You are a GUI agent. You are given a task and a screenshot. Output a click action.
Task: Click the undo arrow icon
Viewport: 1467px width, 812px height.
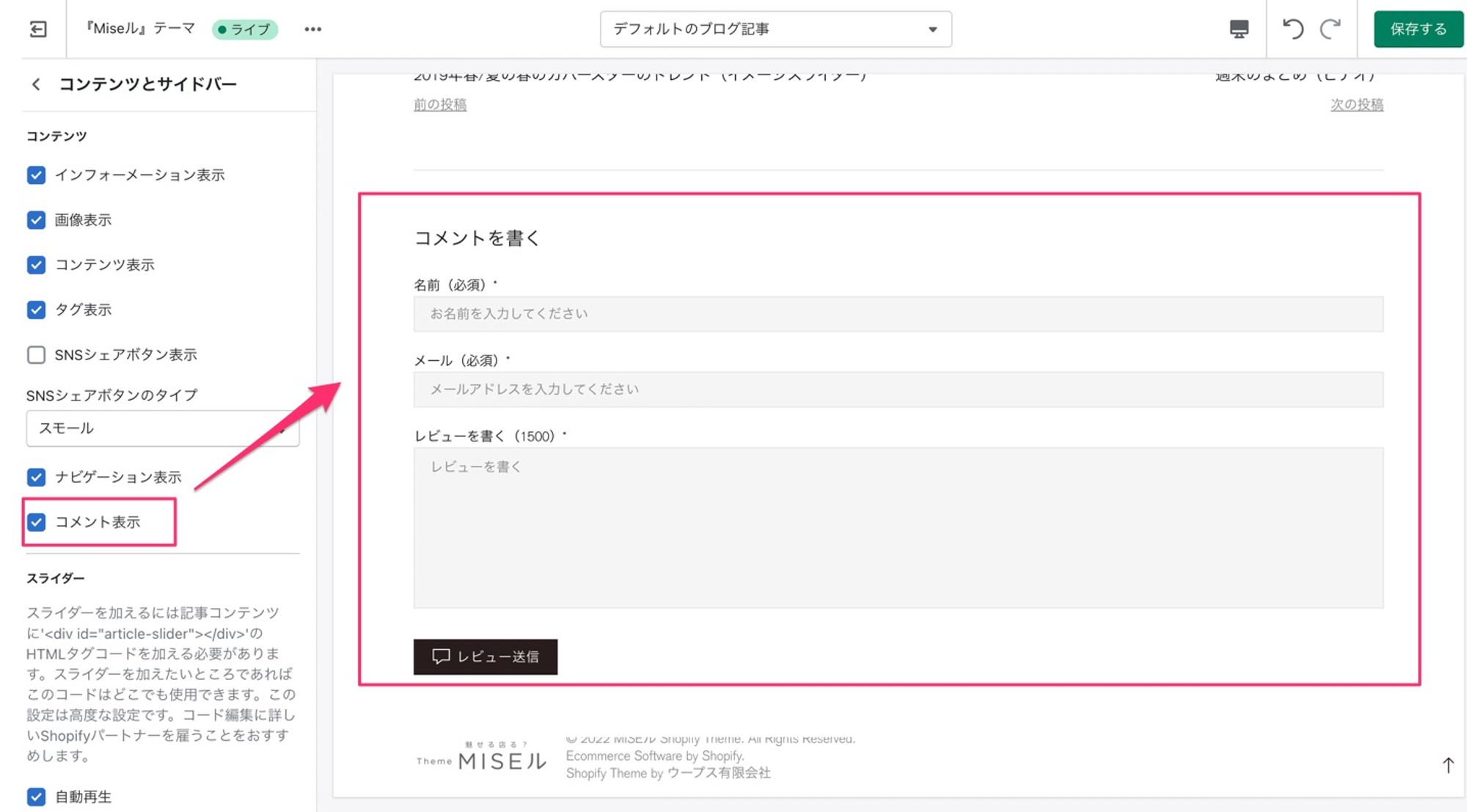(x=1293, y=29)
